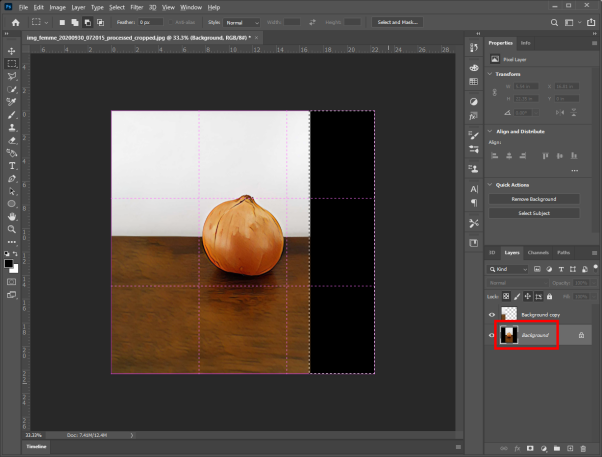Switch to the Paths tab

[563, 252]
